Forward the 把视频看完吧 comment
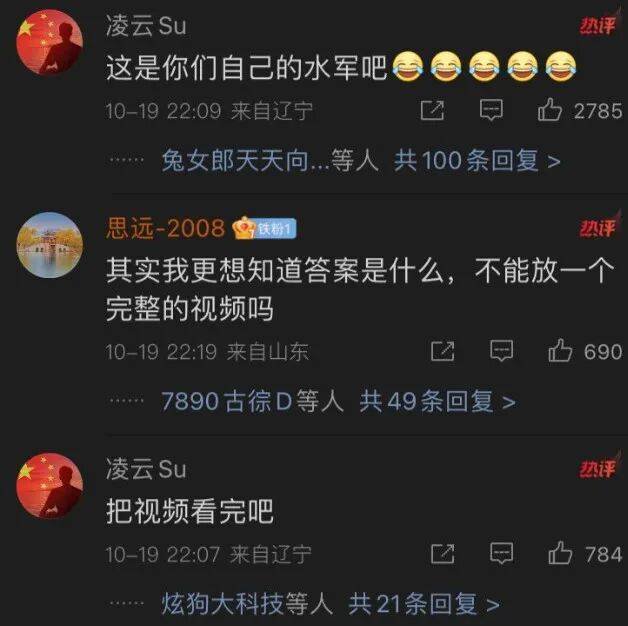The width and height of the screenshot is (628, 626). [x=443, y=554]
